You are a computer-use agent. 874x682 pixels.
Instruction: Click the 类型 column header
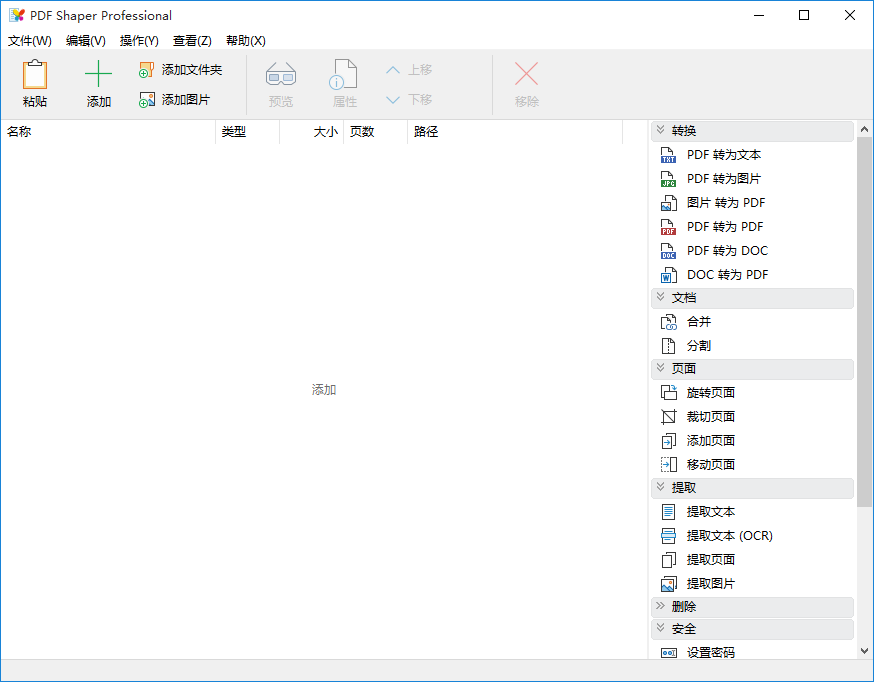click(x=247, y=132)
